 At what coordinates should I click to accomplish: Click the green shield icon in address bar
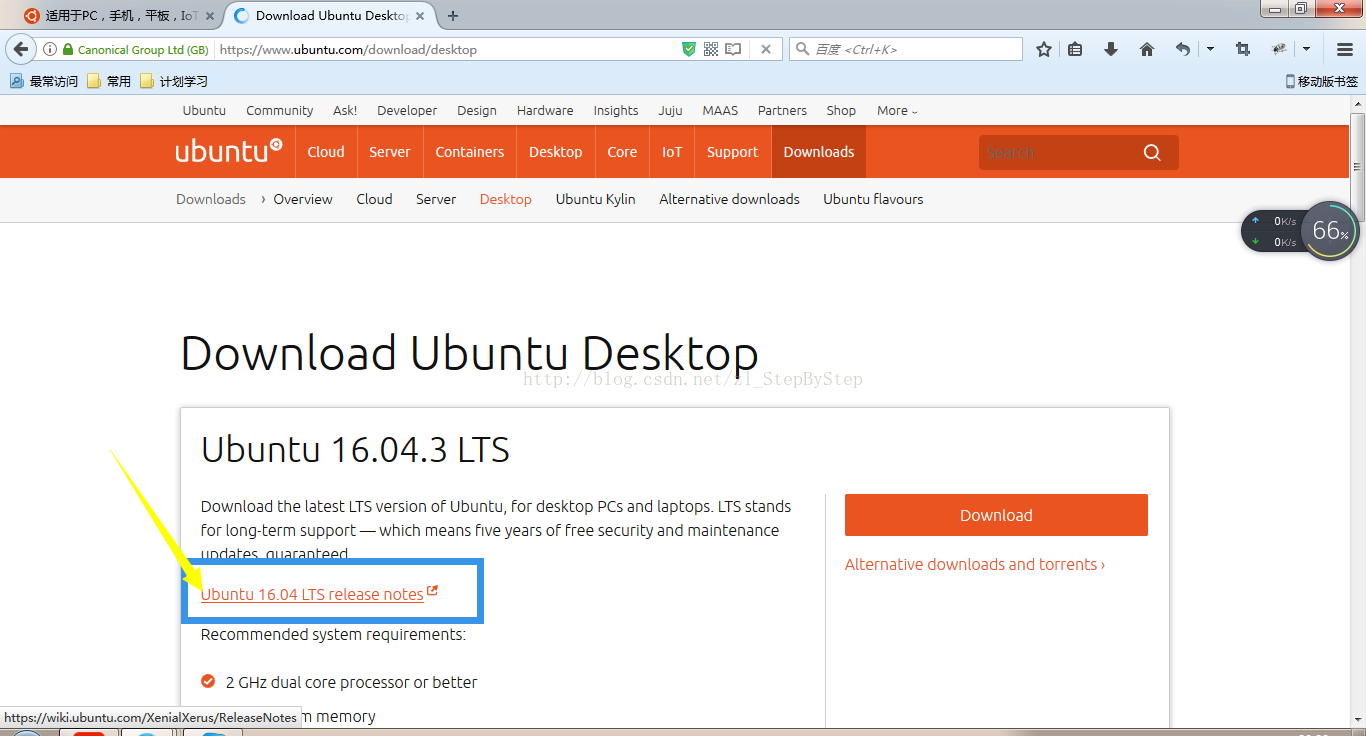click(x=688, y=49)
